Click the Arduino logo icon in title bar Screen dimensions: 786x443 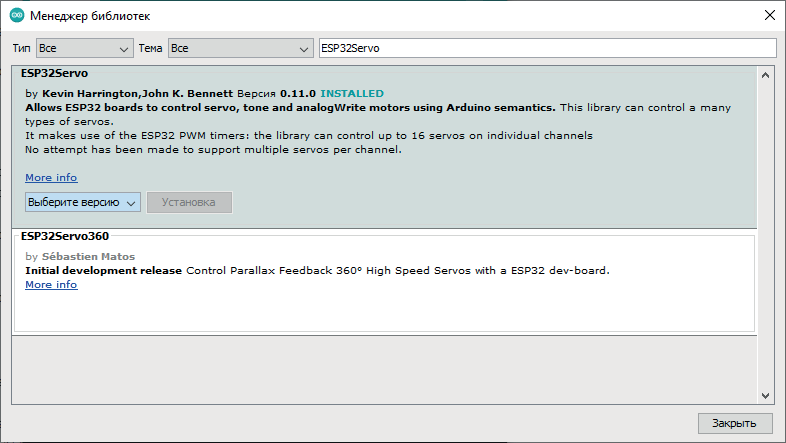click(17, 16)
